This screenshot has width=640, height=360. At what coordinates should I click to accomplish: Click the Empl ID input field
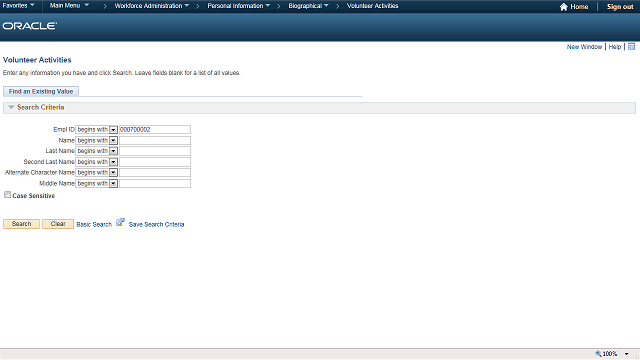click(155, 129)
